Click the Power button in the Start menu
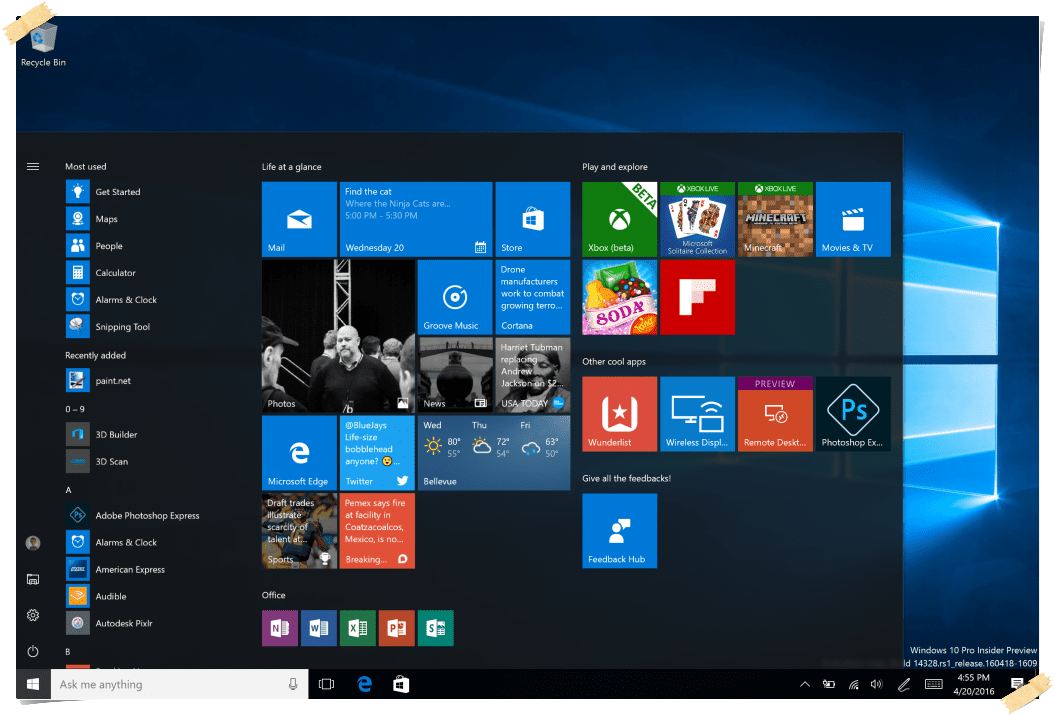Image resolution: width=1055 pixels, height=715 pixels. 33,651
